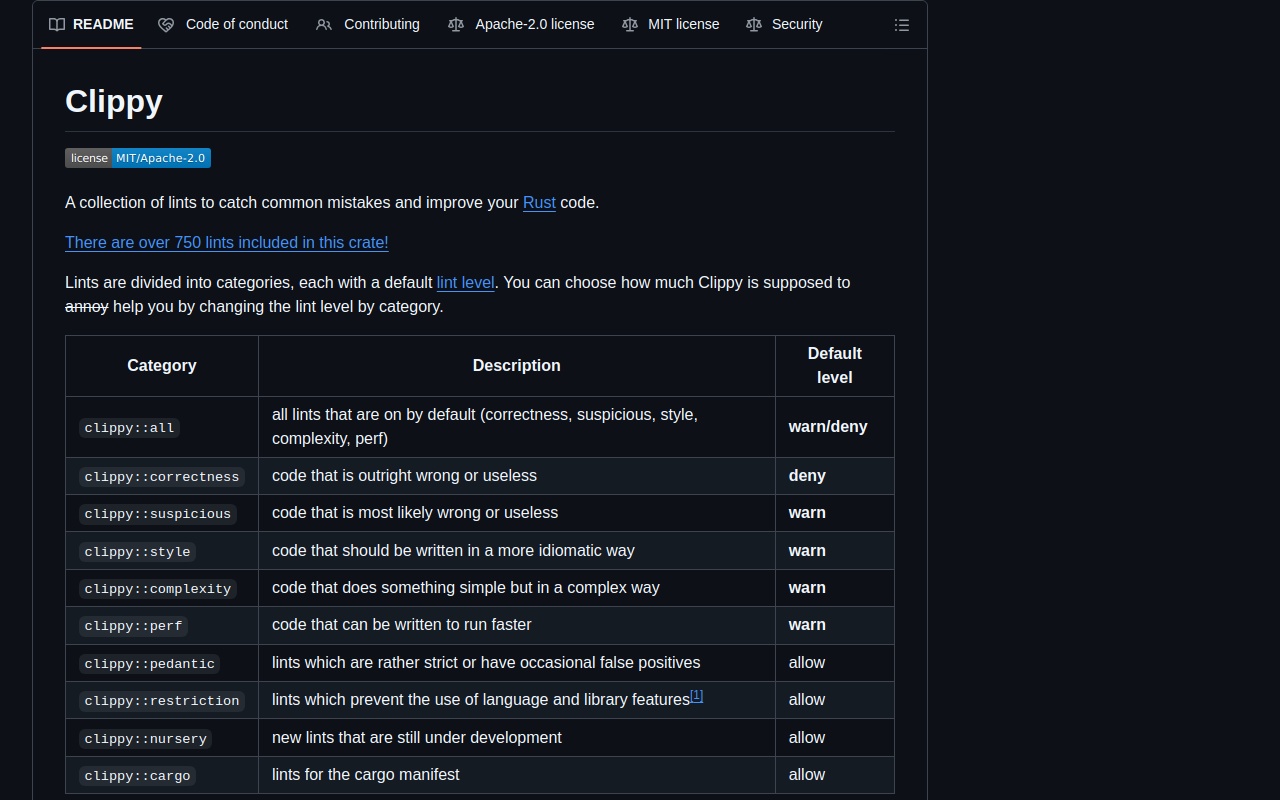Screen dimensions: 1280x800
Task: Open the 'over 750 lints' link
Action: pyautogui.click(x=226, y=243)
